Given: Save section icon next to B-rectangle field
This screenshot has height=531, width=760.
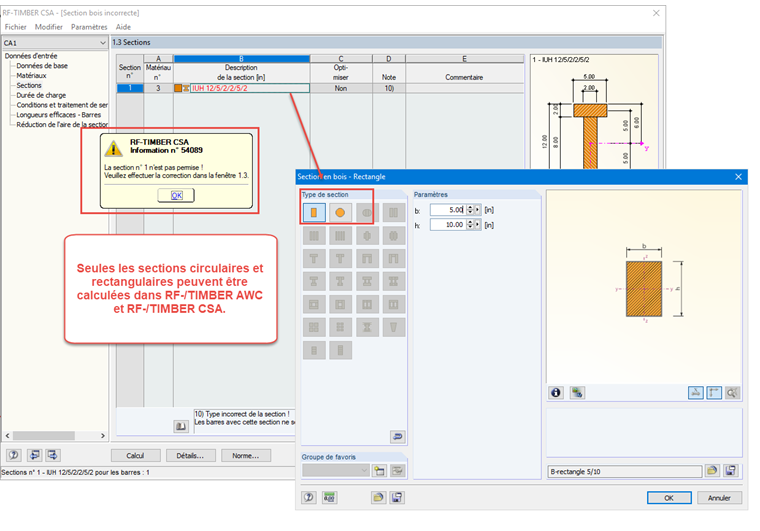Looking at the screenshot, I should [731, 470].
